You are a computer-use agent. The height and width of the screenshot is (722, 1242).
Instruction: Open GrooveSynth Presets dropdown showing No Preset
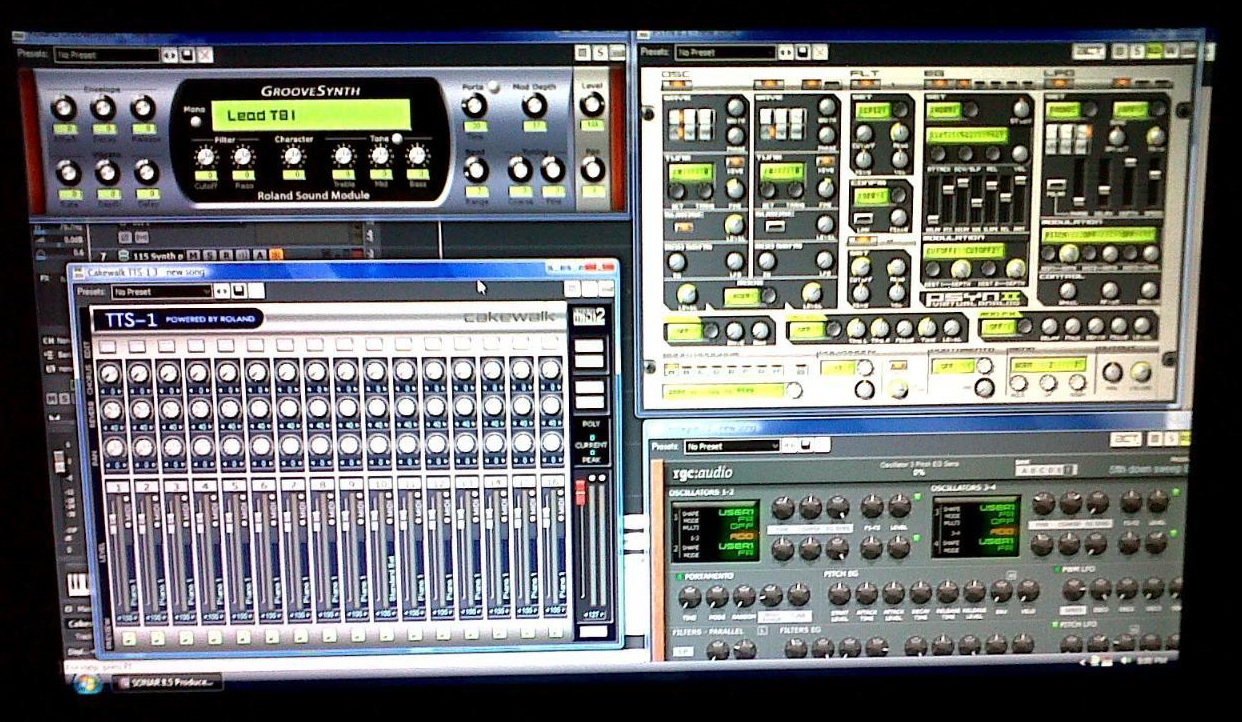click(106, 55)
